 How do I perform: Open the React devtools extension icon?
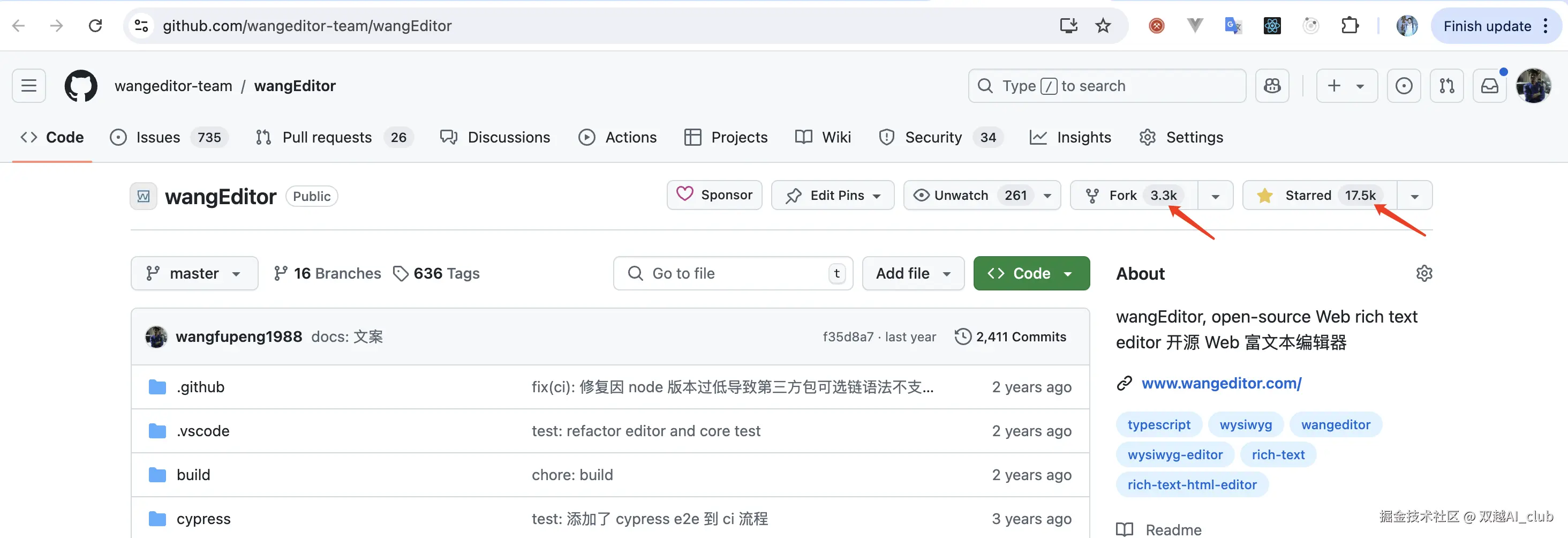[x=1272, y=26]
